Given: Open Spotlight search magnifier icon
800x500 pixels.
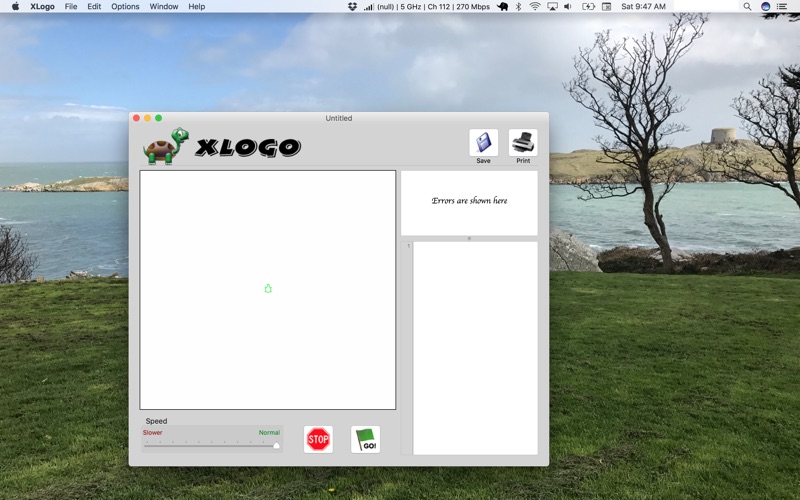Looking at the screenshot, I should point(747,7).
